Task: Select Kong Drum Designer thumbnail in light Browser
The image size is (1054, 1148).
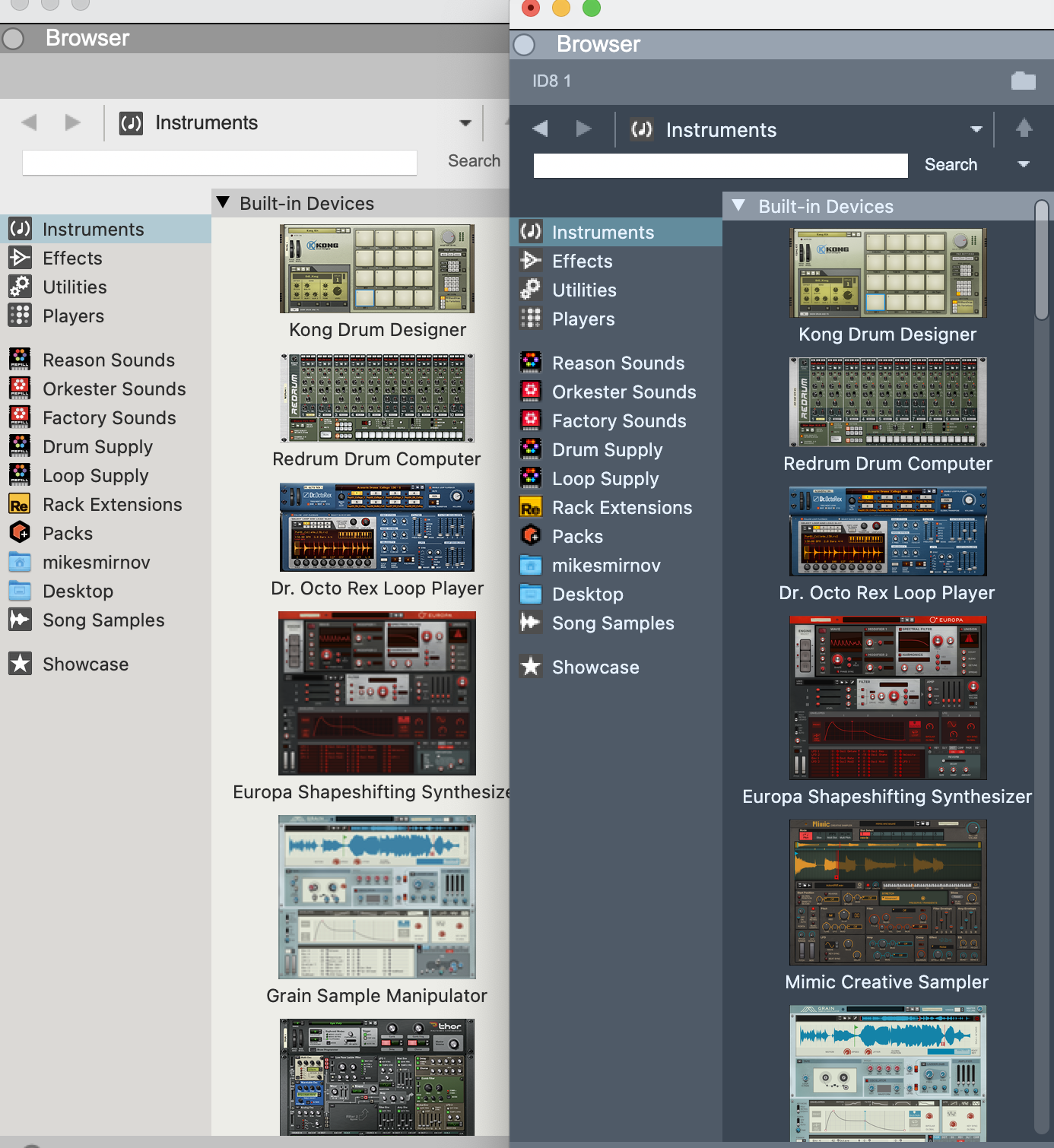Action: tap(377, 268)
